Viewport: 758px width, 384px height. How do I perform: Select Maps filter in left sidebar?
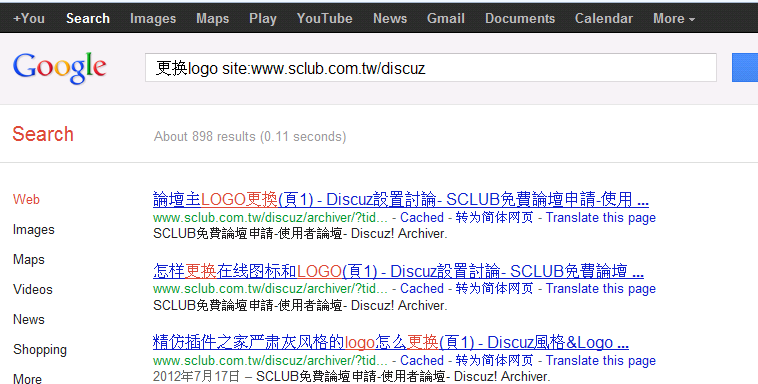pos(29,259)
